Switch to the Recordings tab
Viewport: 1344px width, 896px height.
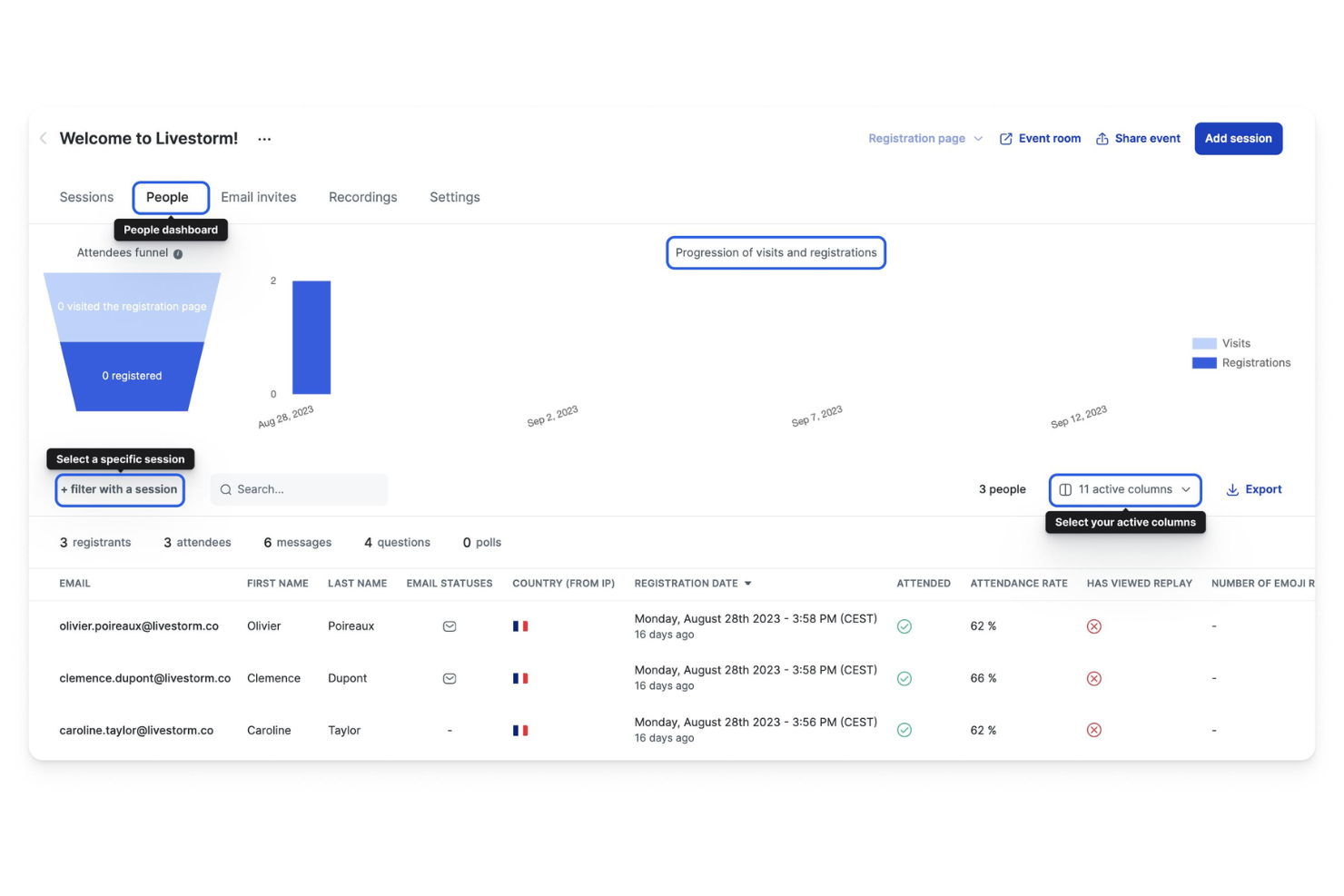tap(362, 197)
